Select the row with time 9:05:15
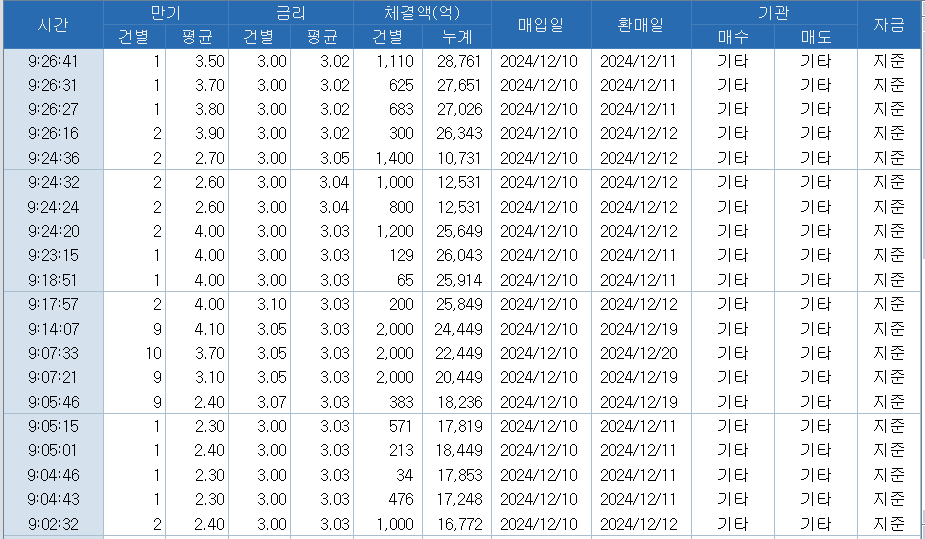 tap(462, 426)
